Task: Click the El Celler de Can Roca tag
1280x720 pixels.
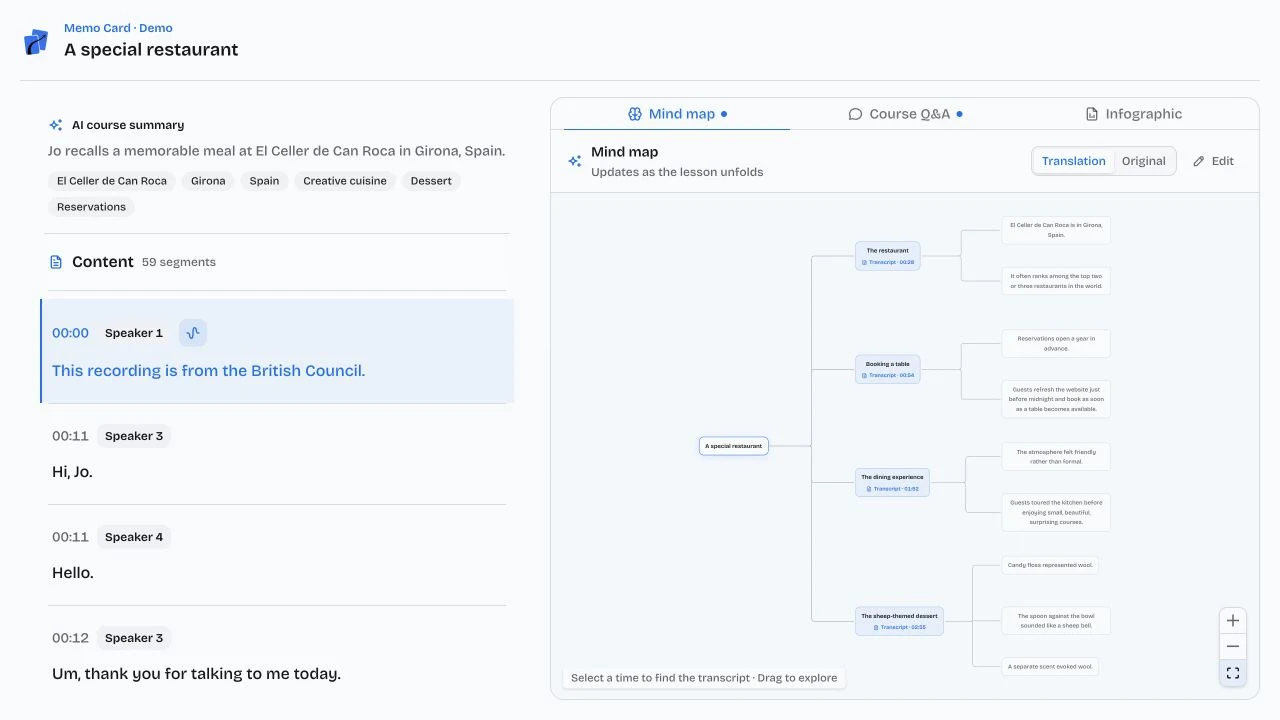Action: point(112,181)
